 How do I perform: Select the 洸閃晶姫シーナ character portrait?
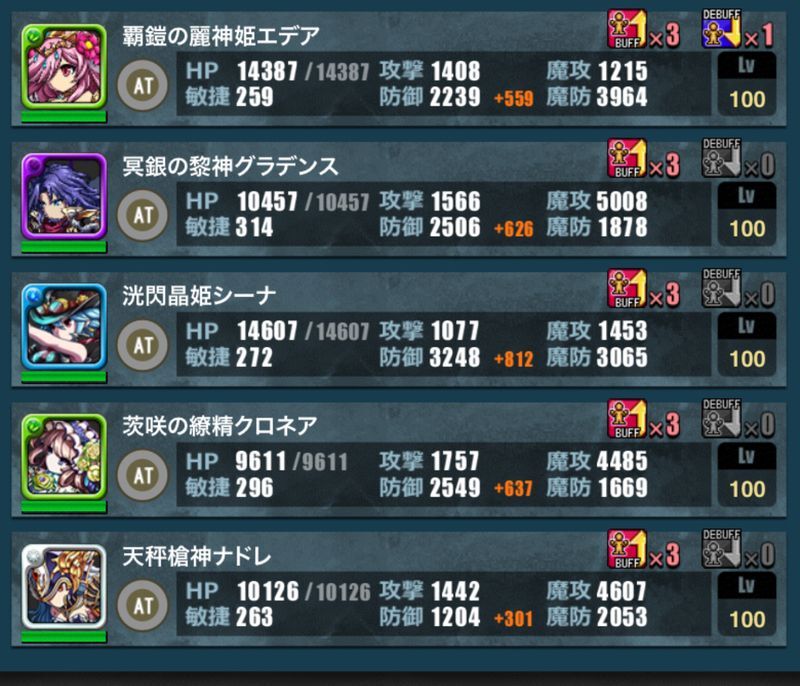[64, 326]
